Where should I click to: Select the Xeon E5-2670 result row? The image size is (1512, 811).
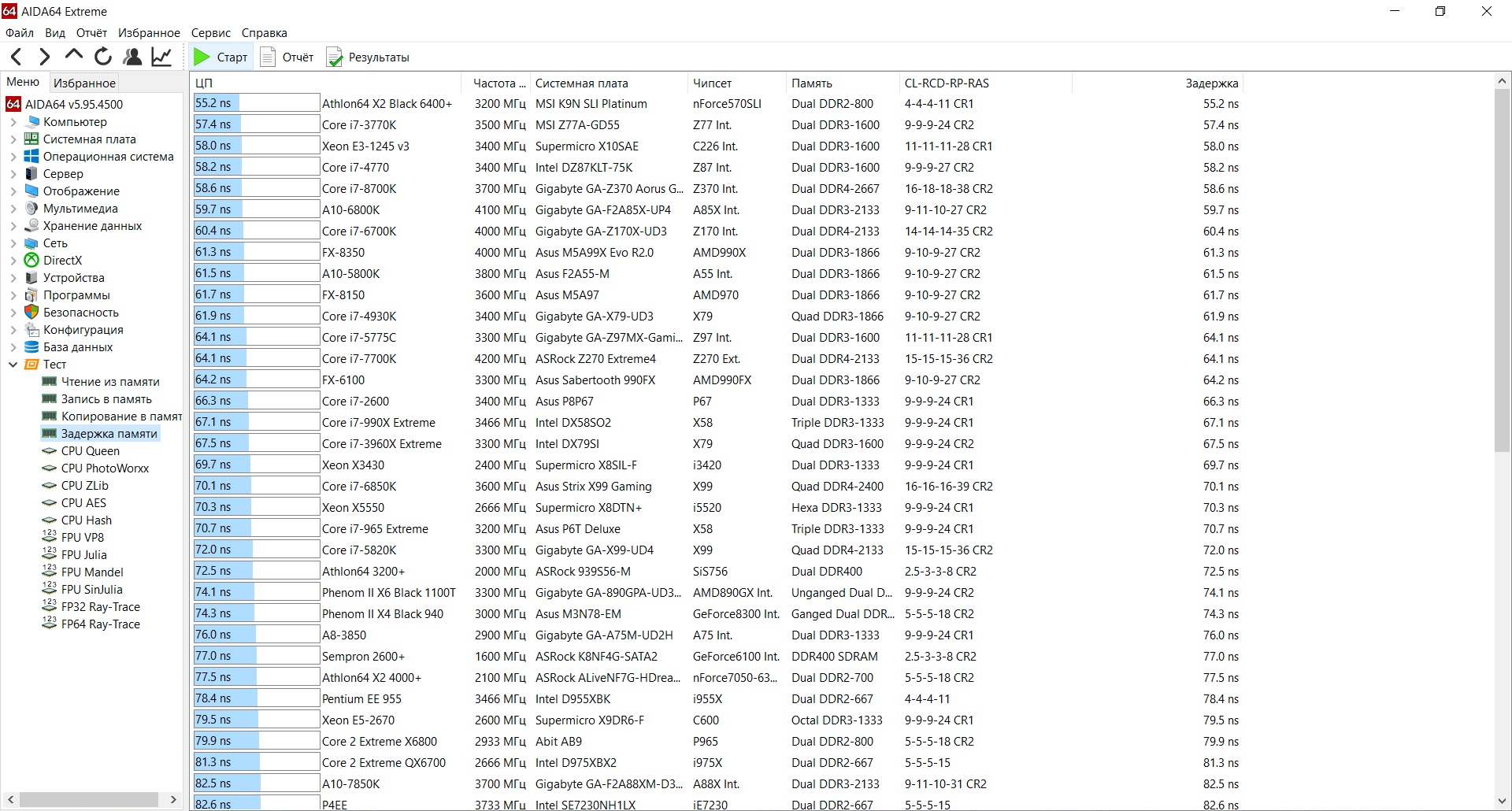pos(717,720)
